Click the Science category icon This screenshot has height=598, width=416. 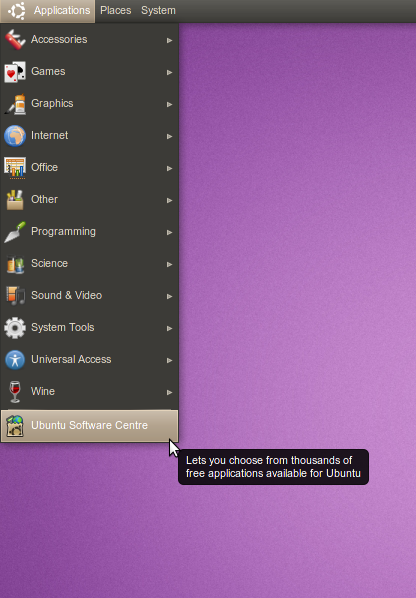[15, 264]
